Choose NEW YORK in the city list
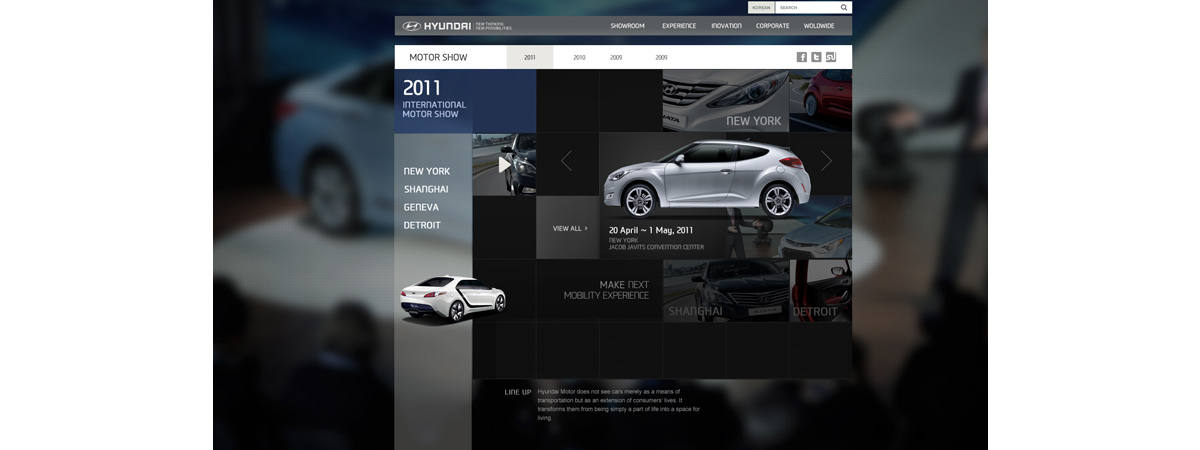Screen dimensions: 1200x450 coord(427,171)
